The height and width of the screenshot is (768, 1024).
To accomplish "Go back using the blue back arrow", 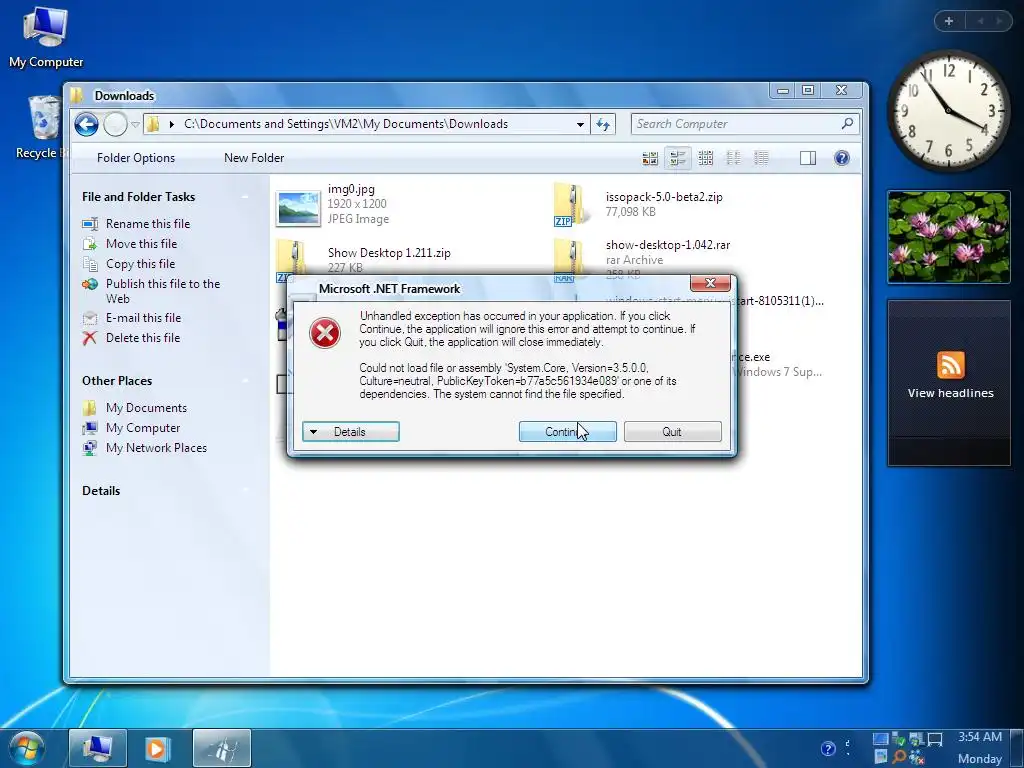I will [x=86, y=124].
